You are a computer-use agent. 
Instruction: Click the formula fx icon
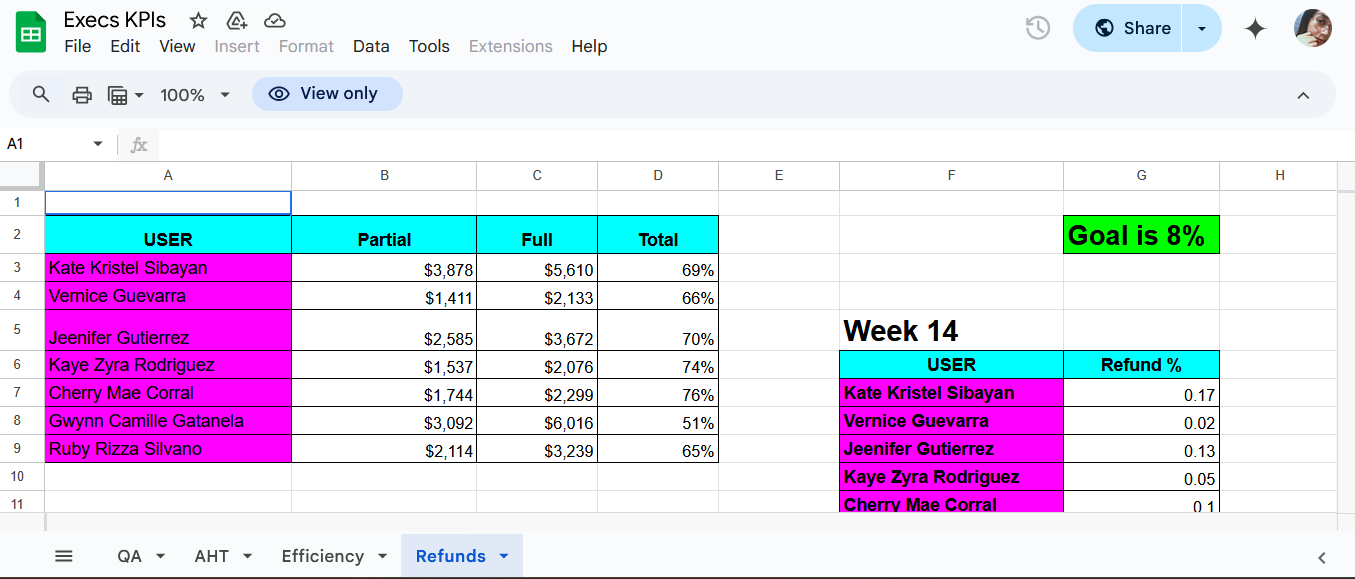coord(139,145)
